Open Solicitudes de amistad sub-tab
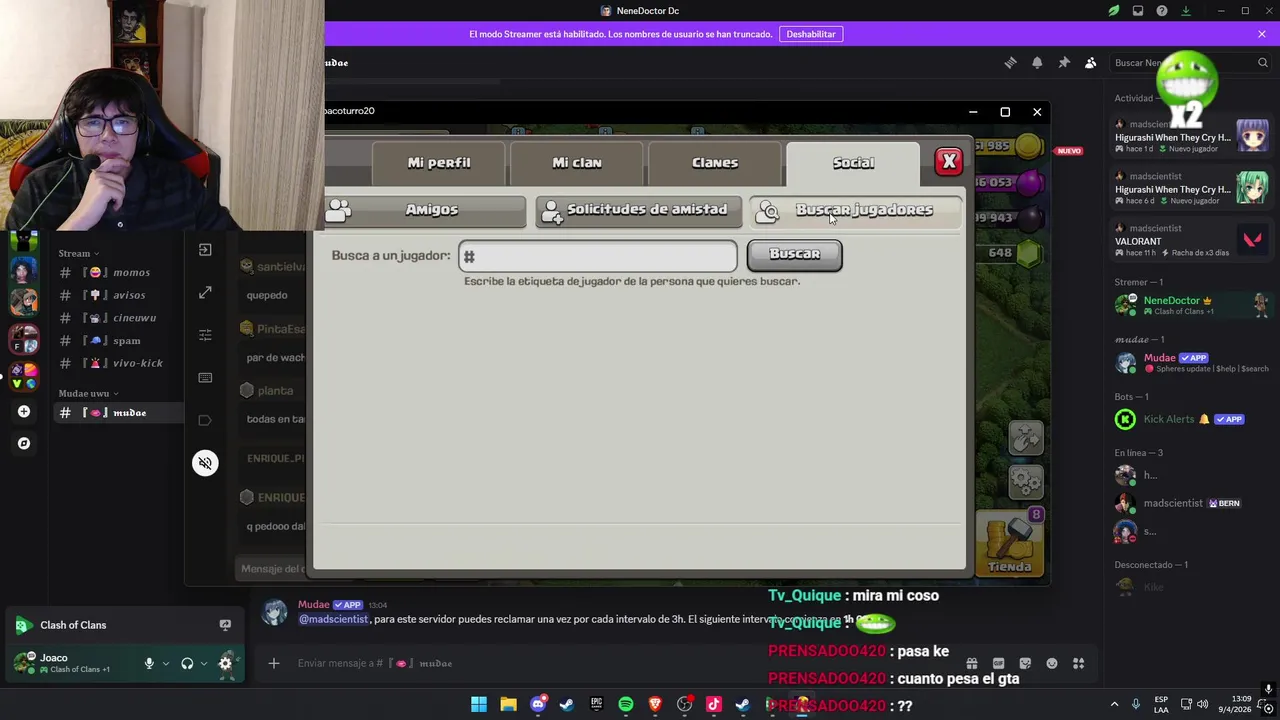This screenshot has width=1280, height=720. 639,210
